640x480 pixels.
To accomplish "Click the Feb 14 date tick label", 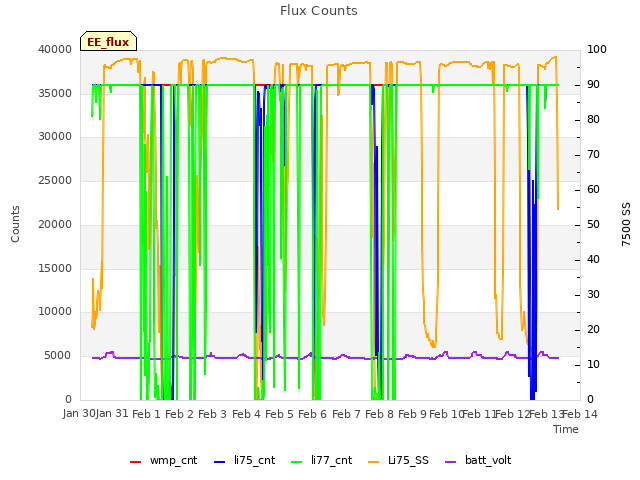I will click(580, 414).
